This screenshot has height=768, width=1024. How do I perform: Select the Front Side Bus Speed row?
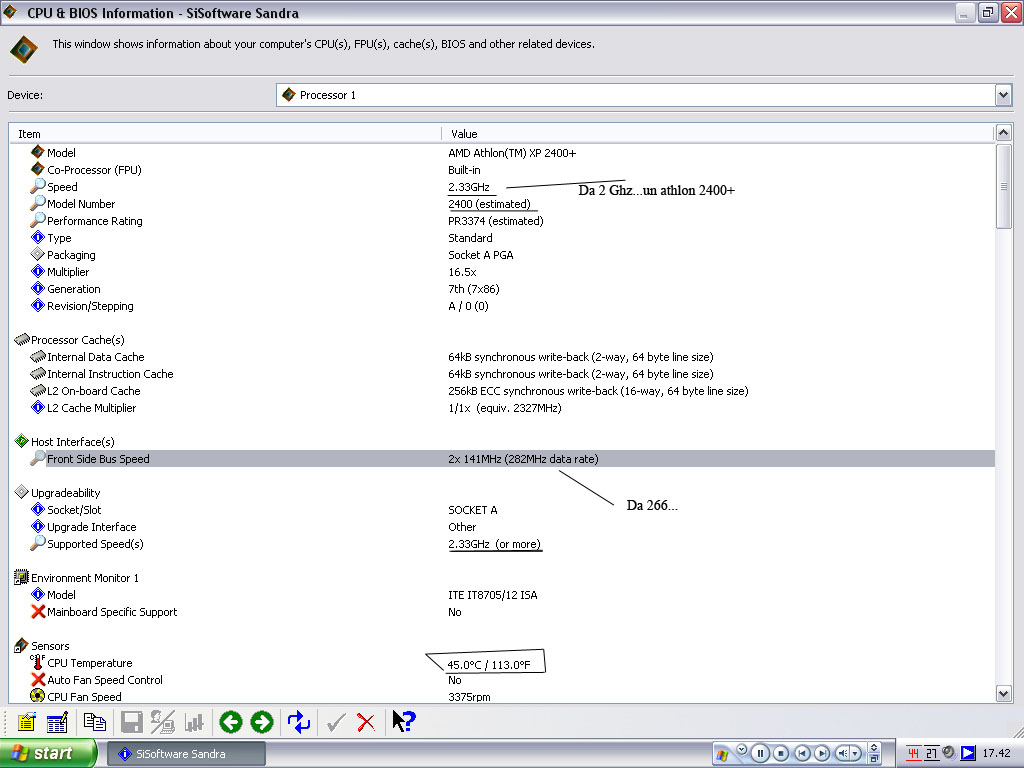point(98,459)
